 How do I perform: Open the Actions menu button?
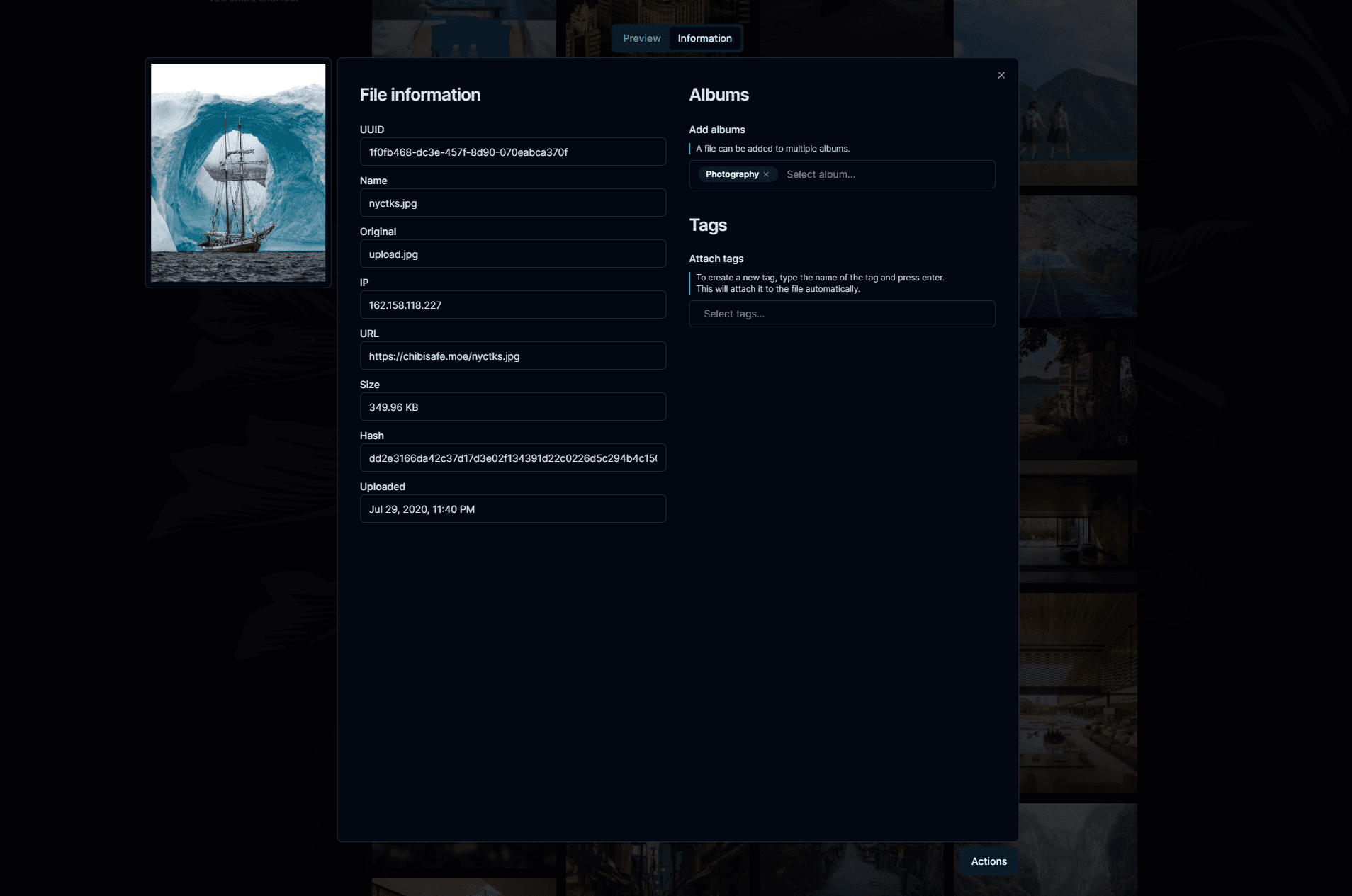coord(988,861)
